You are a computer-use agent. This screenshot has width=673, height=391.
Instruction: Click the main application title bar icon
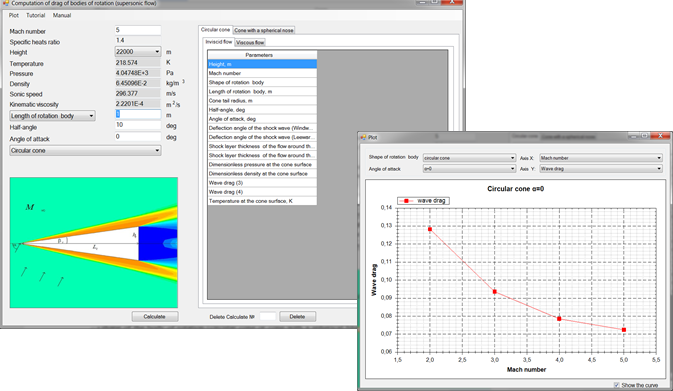click(x=6, y=3)
